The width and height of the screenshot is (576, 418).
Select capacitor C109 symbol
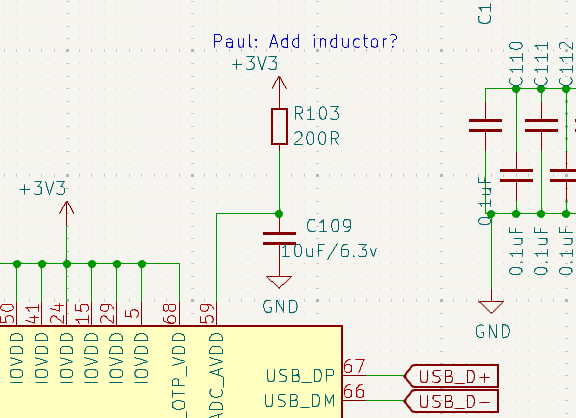[x=279, y=238]
